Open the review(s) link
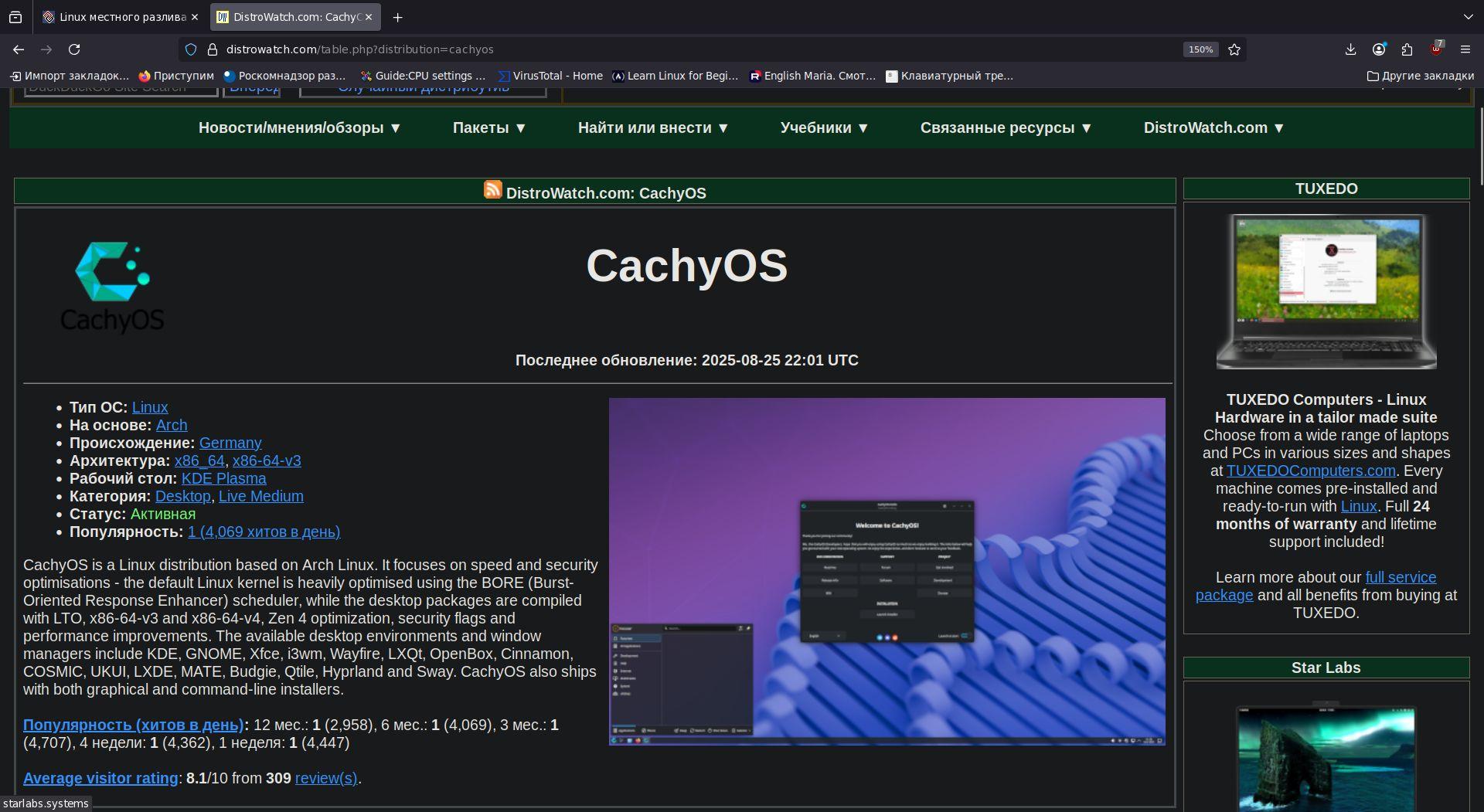1484x812 pixels. pyautogui.click(x=326, y=778)
